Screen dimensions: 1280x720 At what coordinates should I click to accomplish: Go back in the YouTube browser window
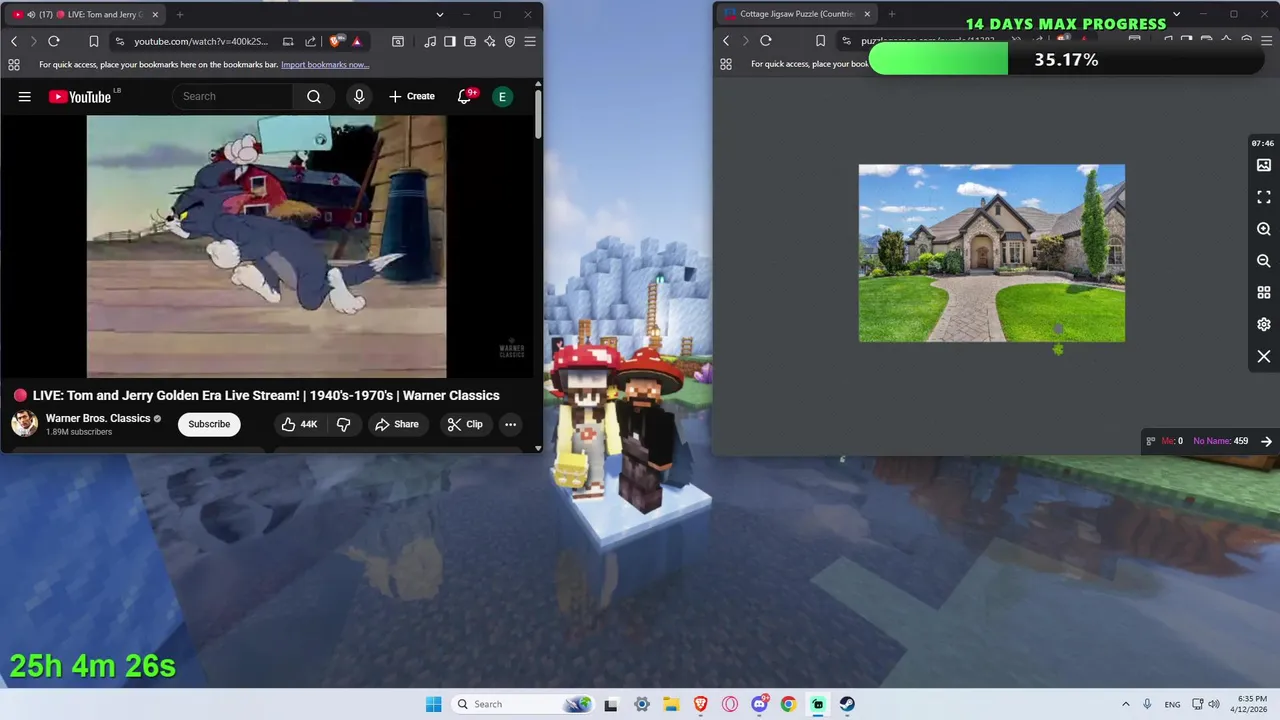coord(14,41)
